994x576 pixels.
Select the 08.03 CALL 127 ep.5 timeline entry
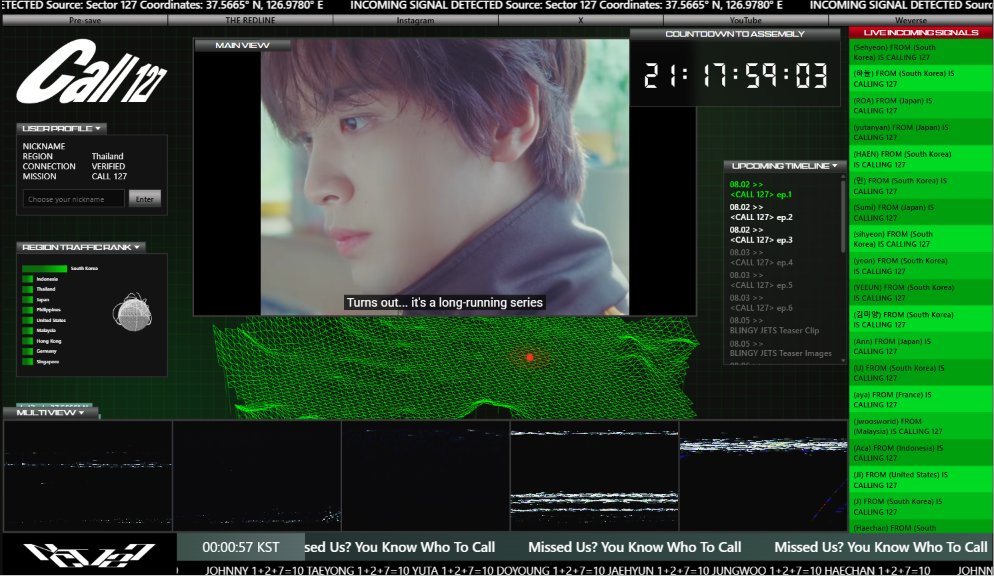coord(761,280)
